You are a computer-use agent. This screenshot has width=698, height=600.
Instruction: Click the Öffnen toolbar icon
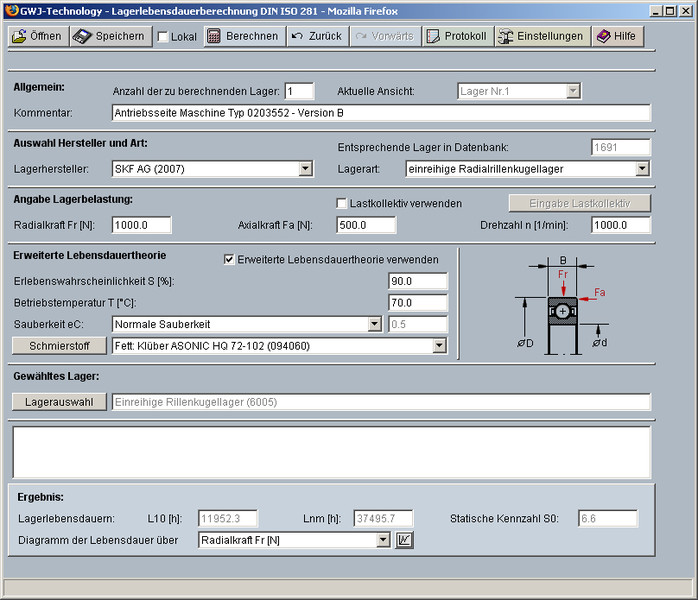tap(20, 36)
